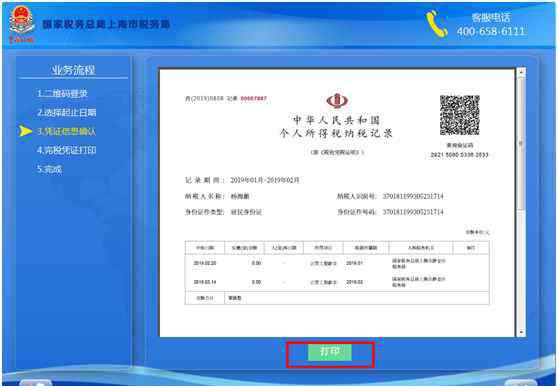
Task: Click the yellow arrow marker beside step 3
Action: 26,131
